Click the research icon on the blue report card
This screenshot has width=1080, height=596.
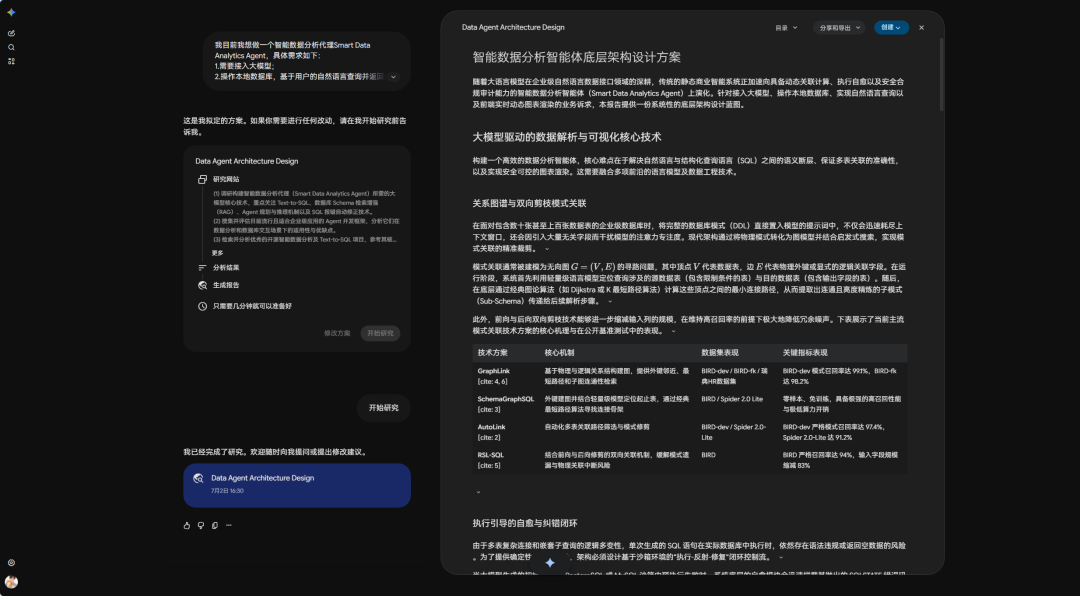coord(198,478)
